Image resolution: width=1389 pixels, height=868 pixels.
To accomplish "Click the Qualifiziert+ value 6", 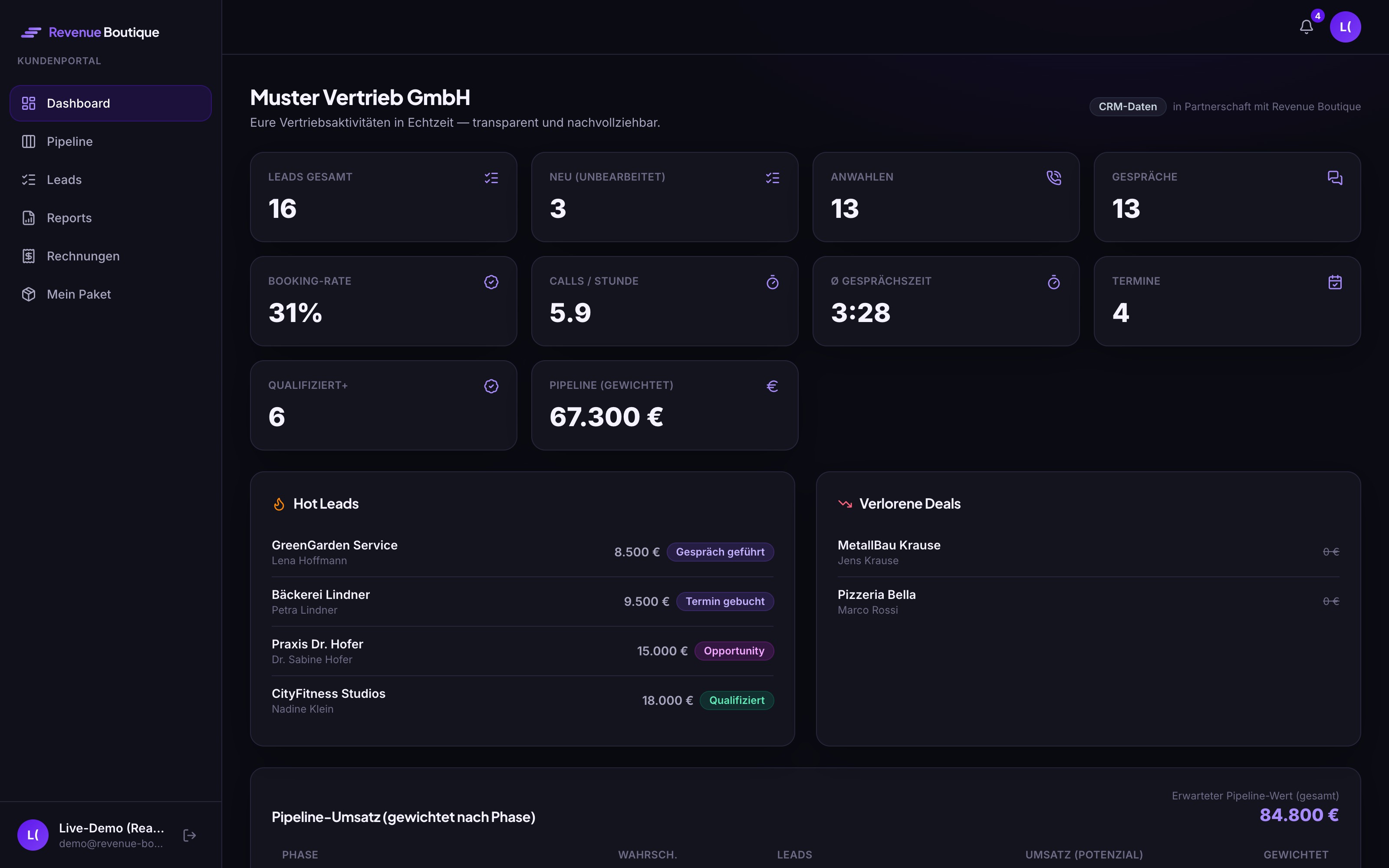I will click(x=276, y=418).
